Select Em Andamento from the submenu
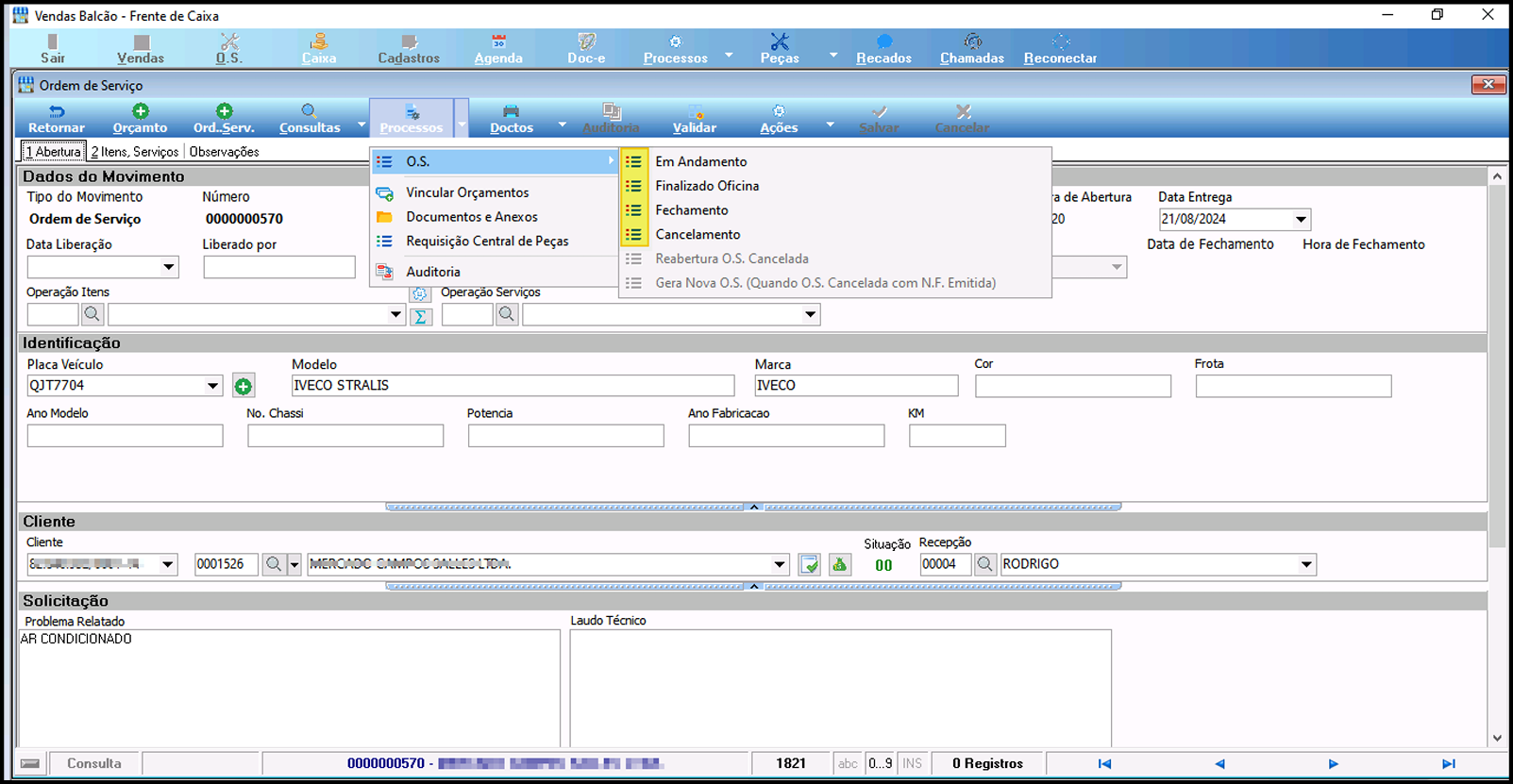Screen dimensions: 1513x784 [x=700, y=162]
